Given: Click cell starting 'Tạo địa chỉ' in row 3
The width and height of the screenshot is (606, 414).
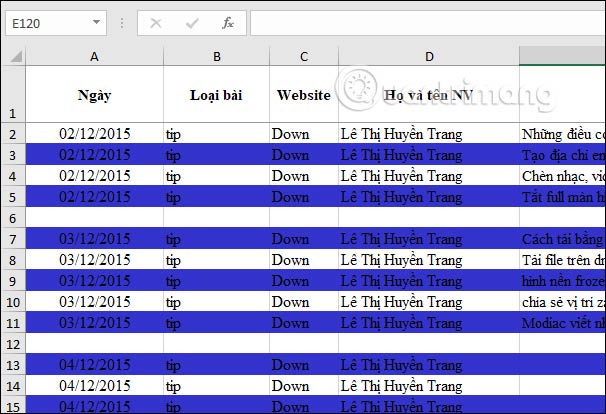Looking at the screenshot, I should click(563, 154).
